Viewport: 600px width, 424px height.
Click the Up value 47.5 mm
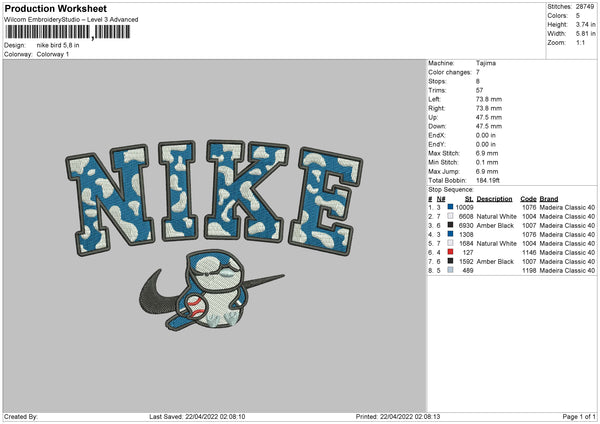tap(489, 117)
